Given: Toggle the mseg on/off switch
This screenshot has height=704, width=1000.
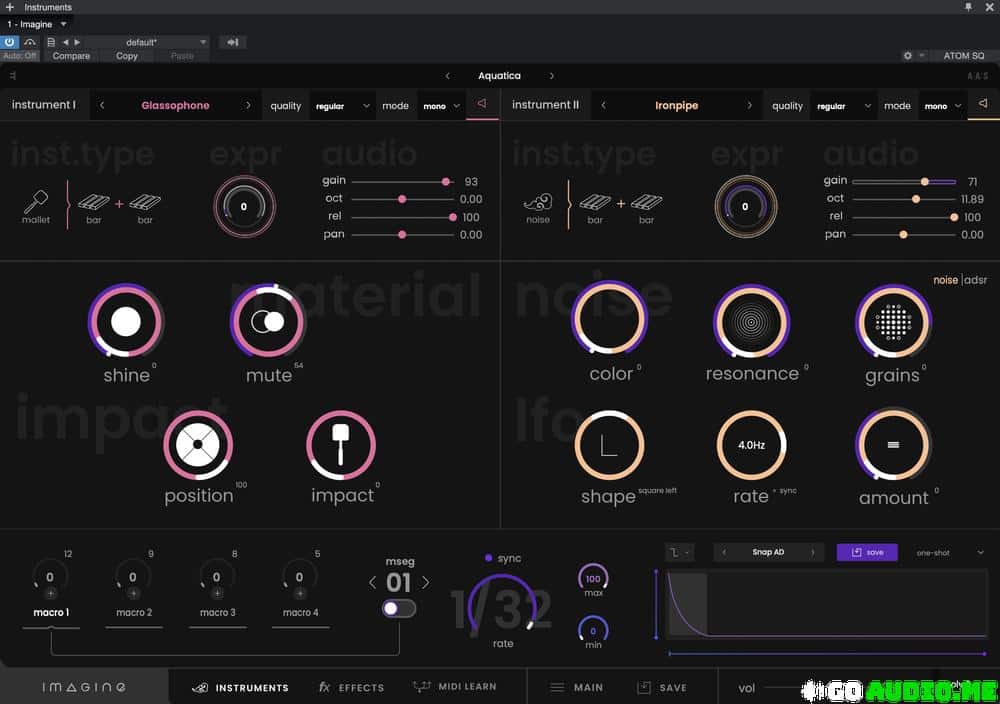Looking at the screenshot, I should 398,608.
